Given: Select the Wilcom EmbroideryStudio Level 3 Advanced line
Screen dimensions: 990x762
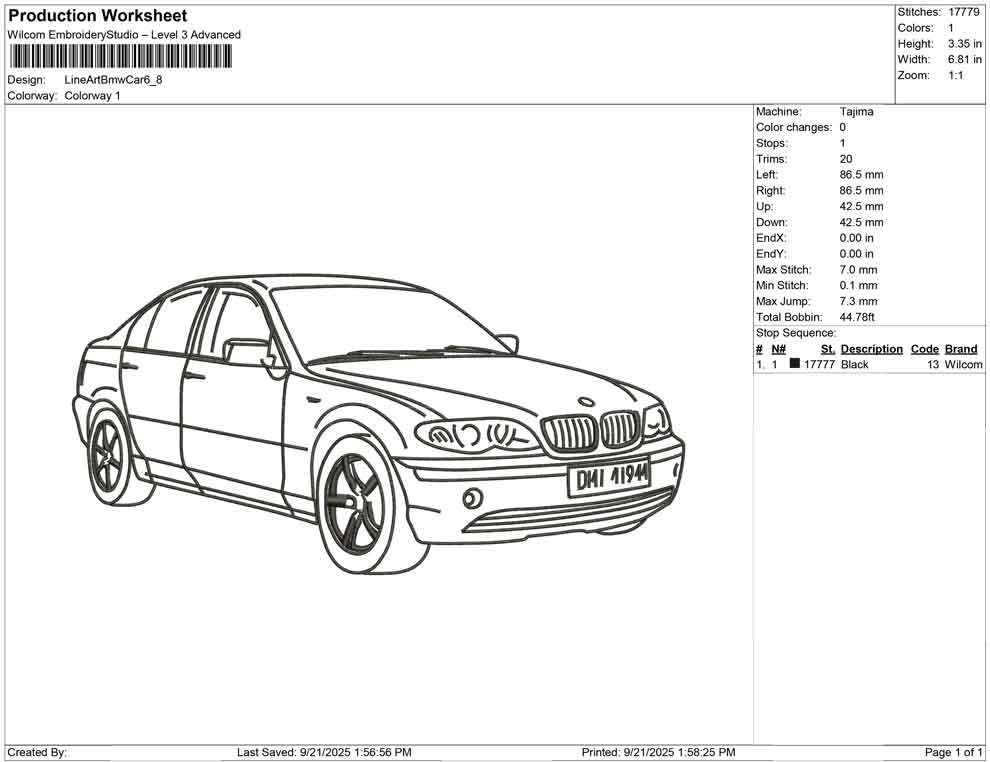Looking at the screenshot, I should pyautogui.click(x=124, y=35).
